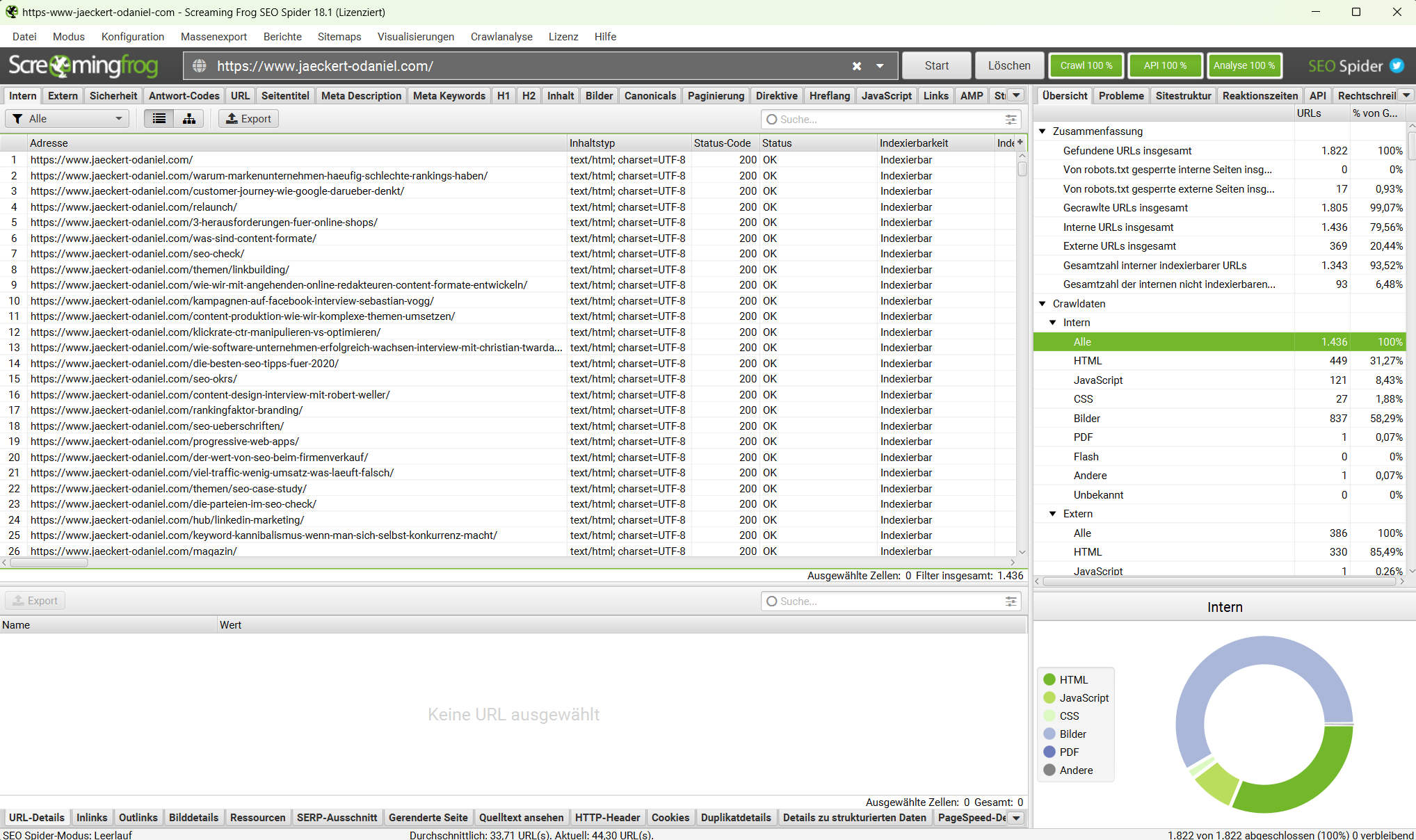Click the Name column header in lower panel
1416x840 pixels.
point(108,625)
